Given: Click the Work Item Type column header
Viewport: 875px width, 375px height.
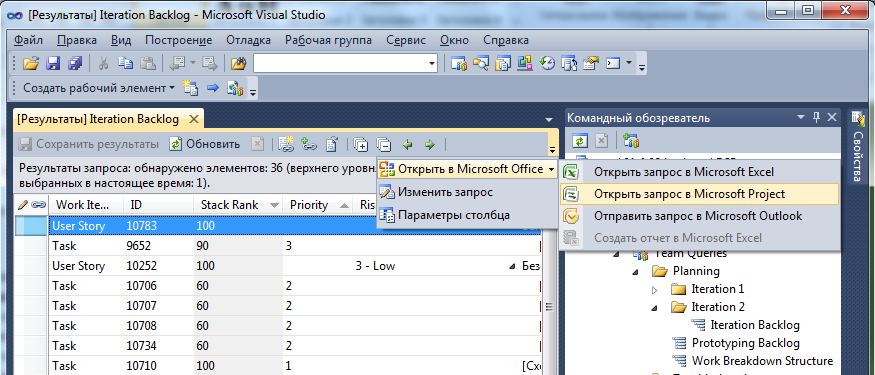Looking at the screenshot, I should [86, 205].
